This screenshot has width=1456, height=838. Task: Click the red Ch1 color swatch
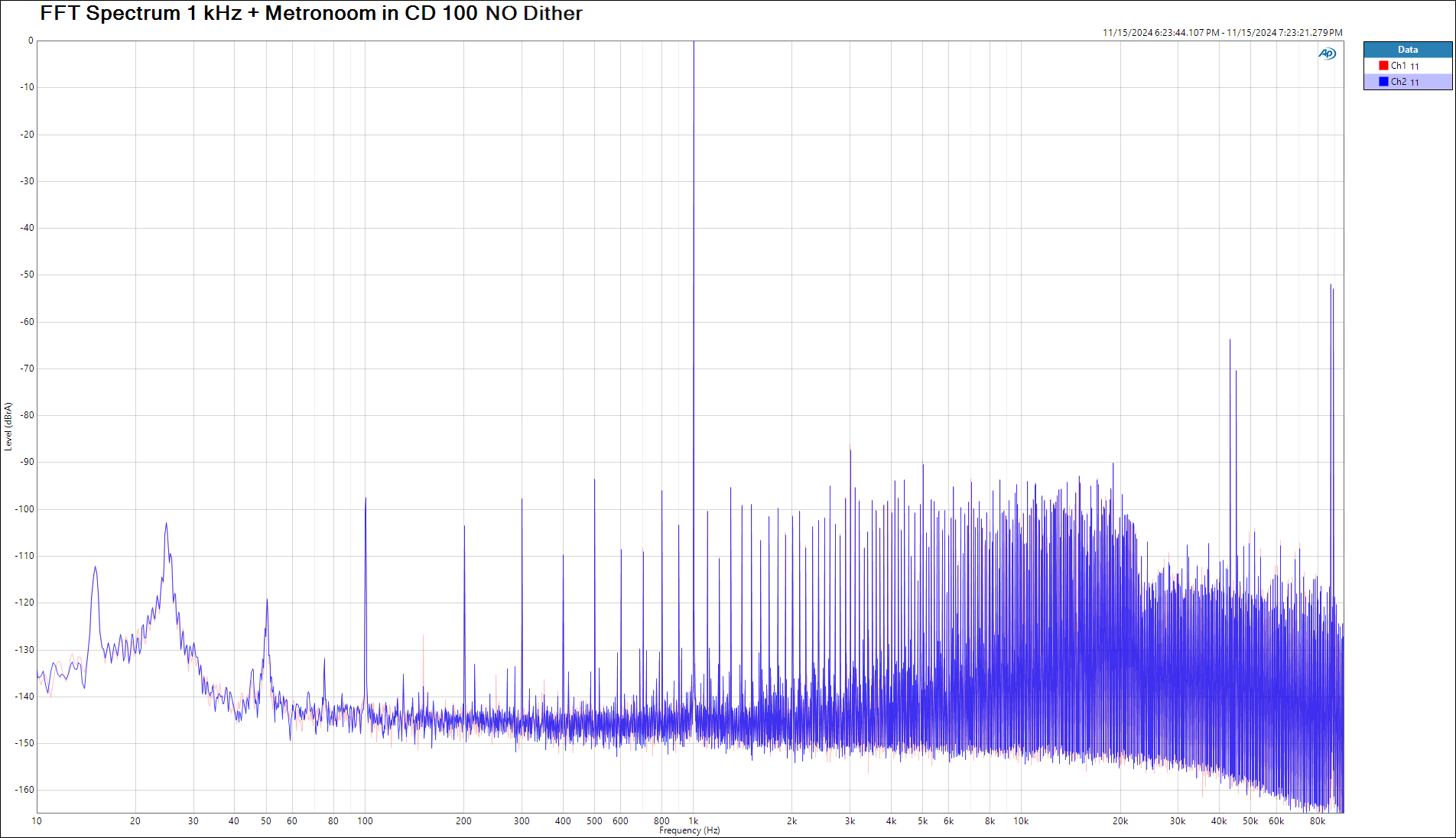point(1383,66)
